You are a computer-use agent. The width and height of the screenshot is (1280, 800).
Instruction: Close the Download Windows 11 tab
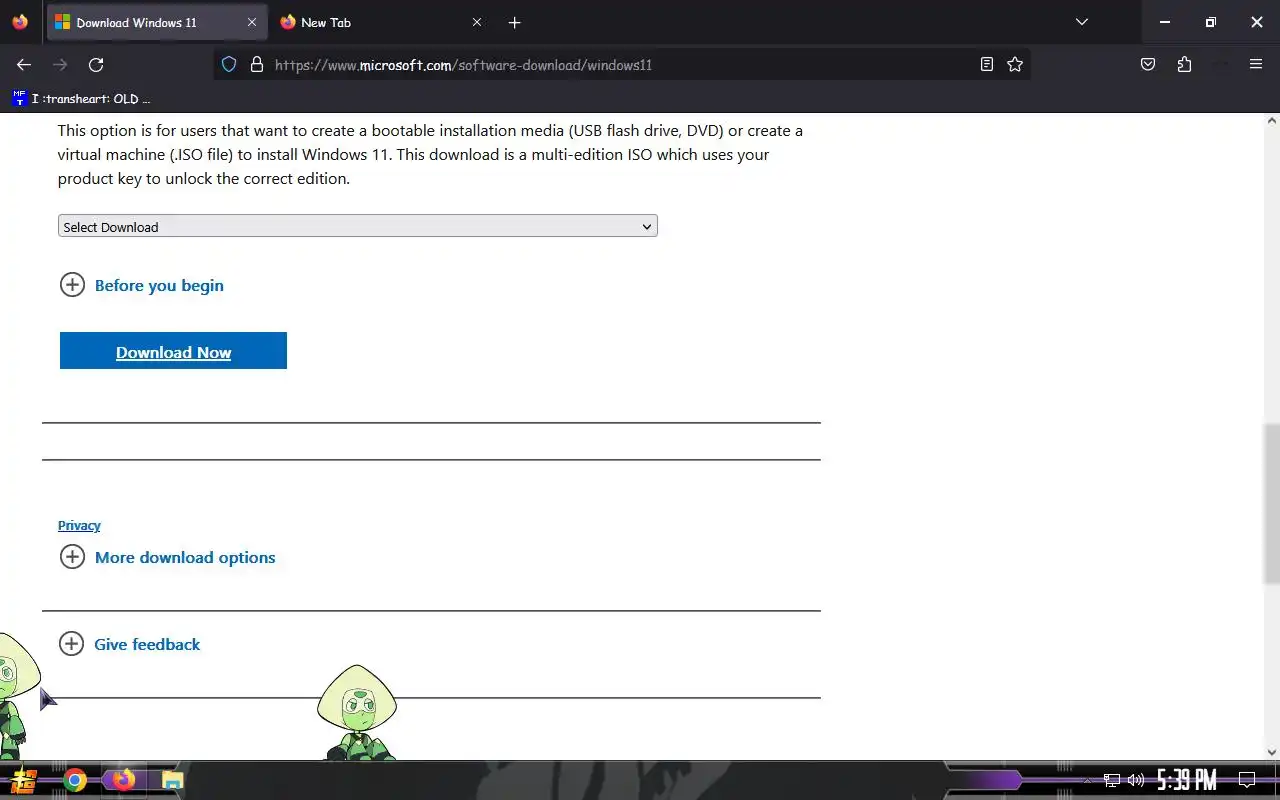[x=252, y=22]
